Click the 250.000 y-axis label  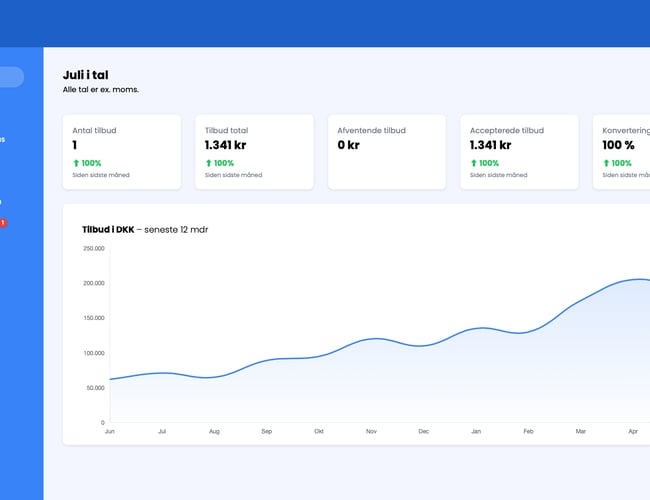[93, 248]
